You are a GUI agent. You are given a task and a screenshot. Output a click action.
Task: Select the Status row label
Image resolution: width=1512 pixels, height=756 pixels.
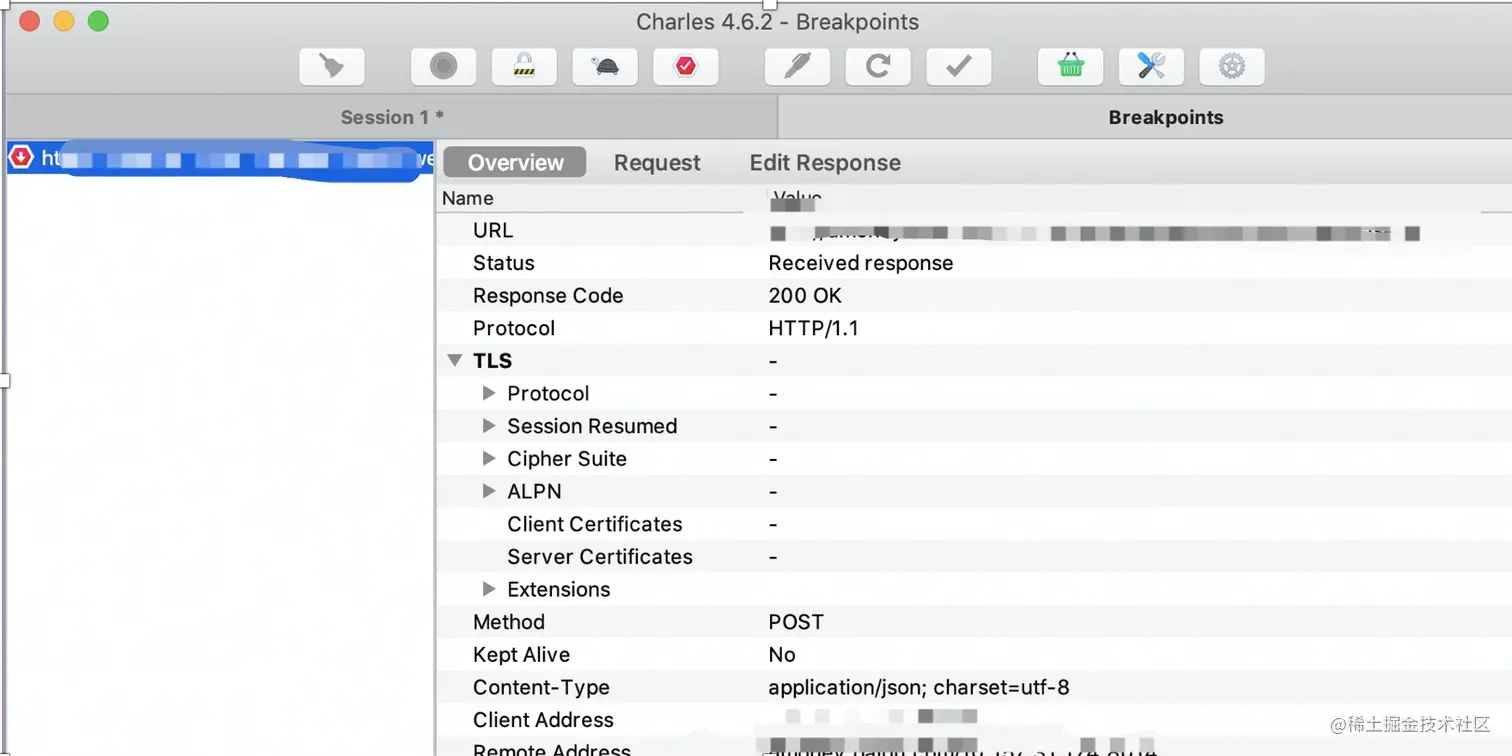pyautogui.click(x=503, y=263)
